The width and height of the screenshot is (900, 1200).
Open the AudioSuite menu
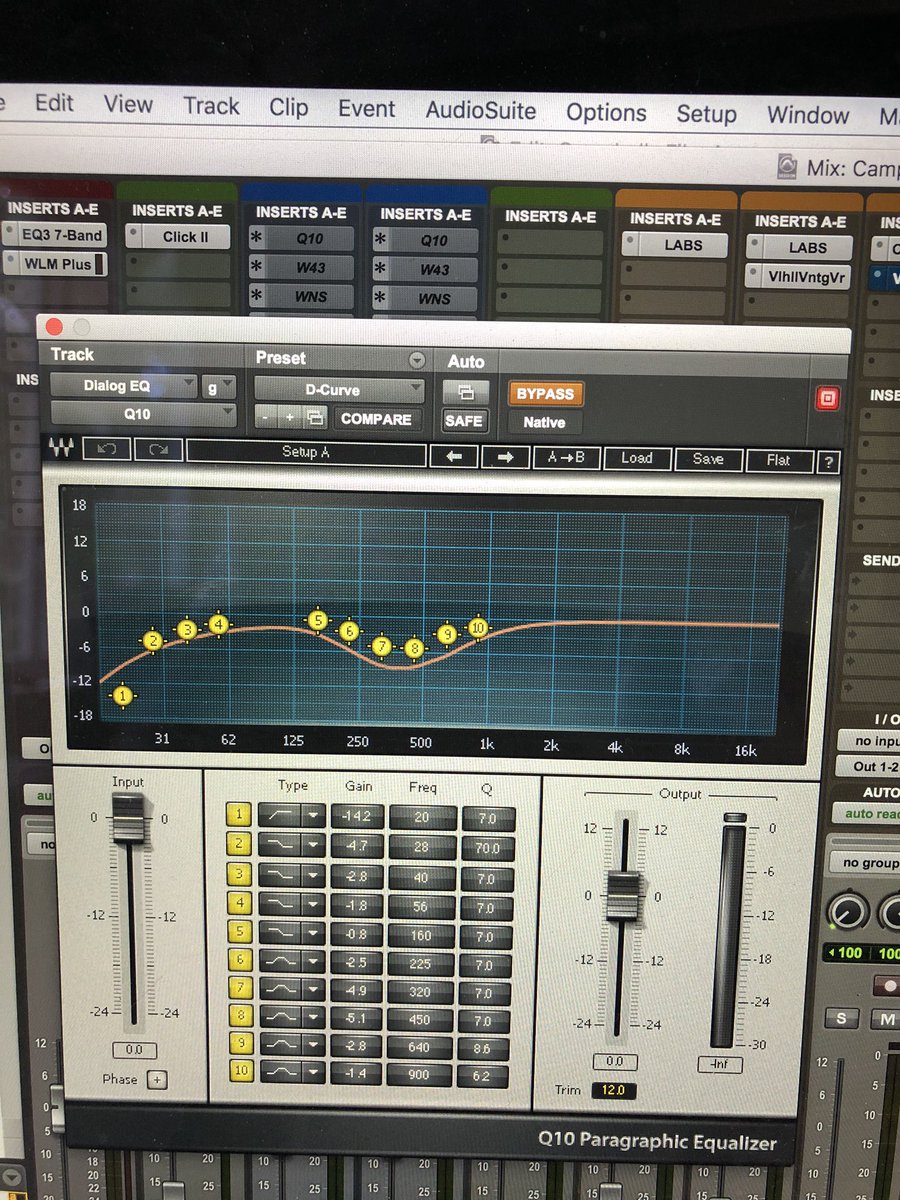coord(481,110)
